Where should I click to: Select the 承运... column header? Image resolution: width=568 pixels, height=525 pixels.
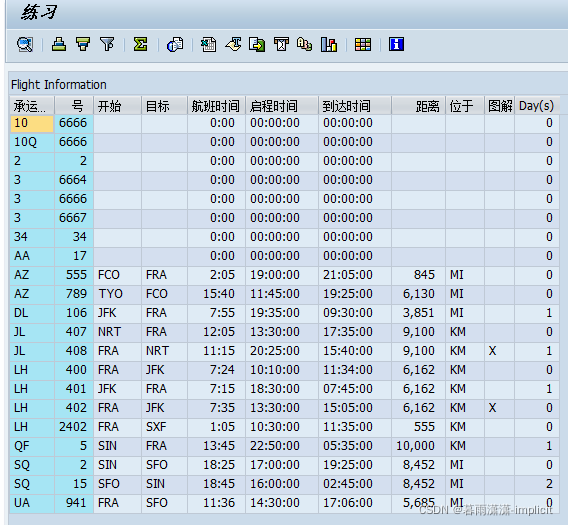click(32, 106)
